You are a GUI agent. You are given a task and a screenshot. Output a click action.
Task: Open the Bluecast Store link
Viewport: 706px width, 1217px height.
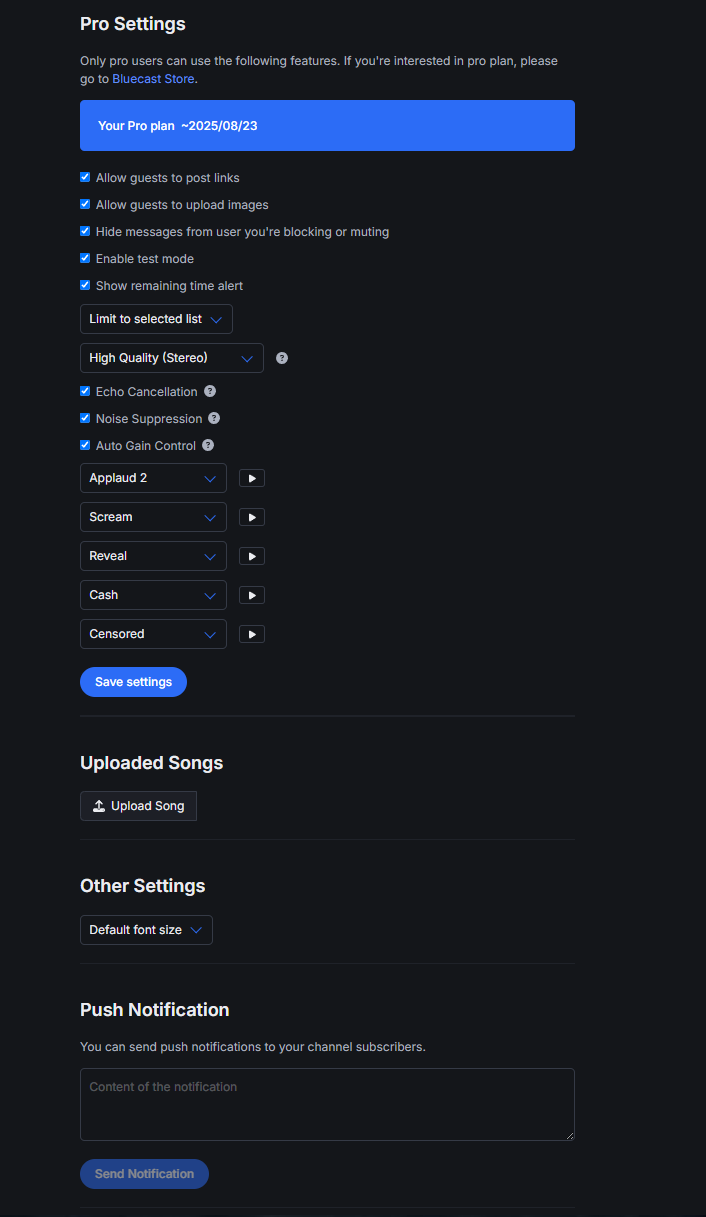click(153, 79)
